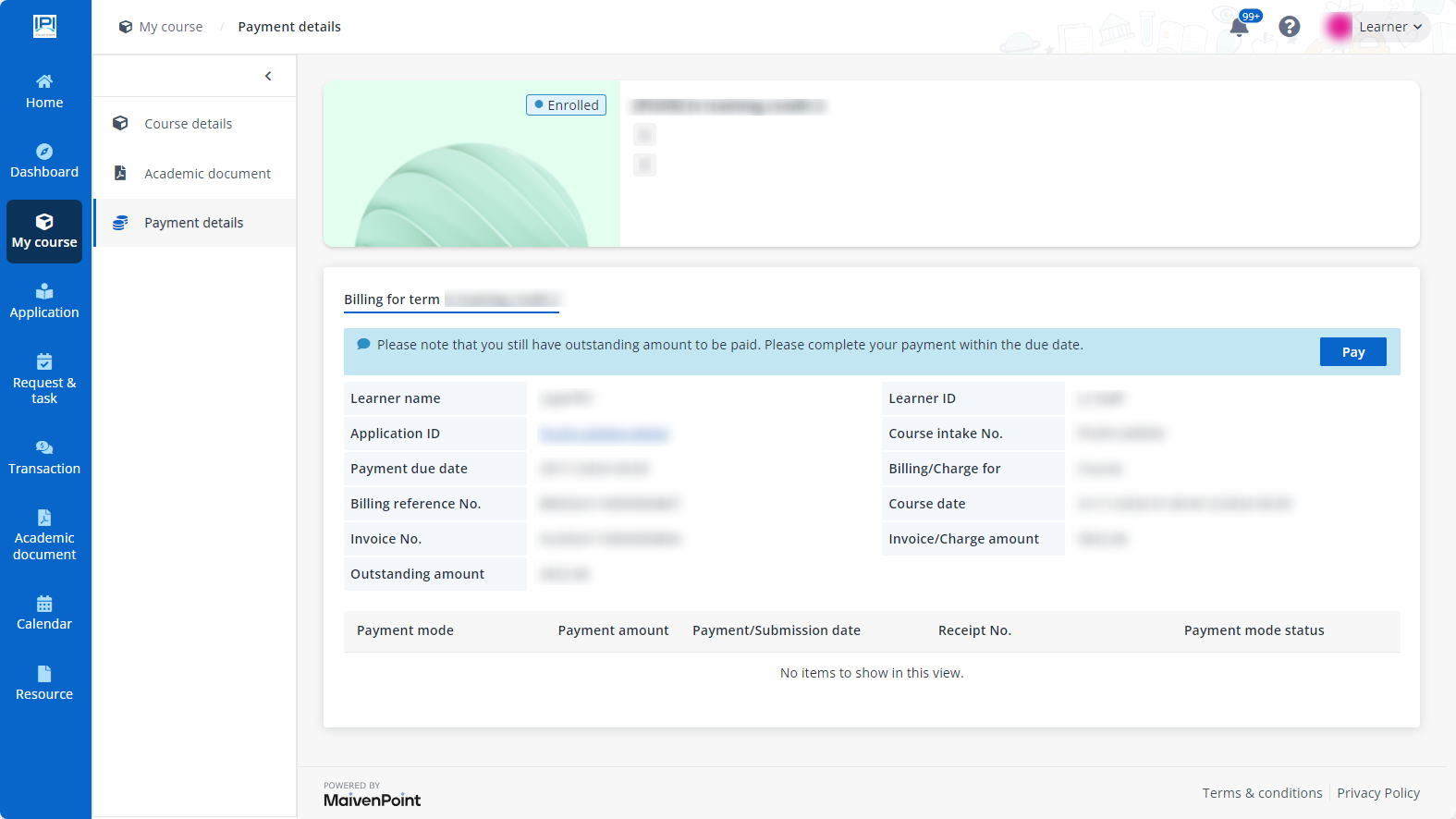Click the Payment/Submission date column header
The height and width of the screenshot is (819, 1456).
tap(777, 630)
